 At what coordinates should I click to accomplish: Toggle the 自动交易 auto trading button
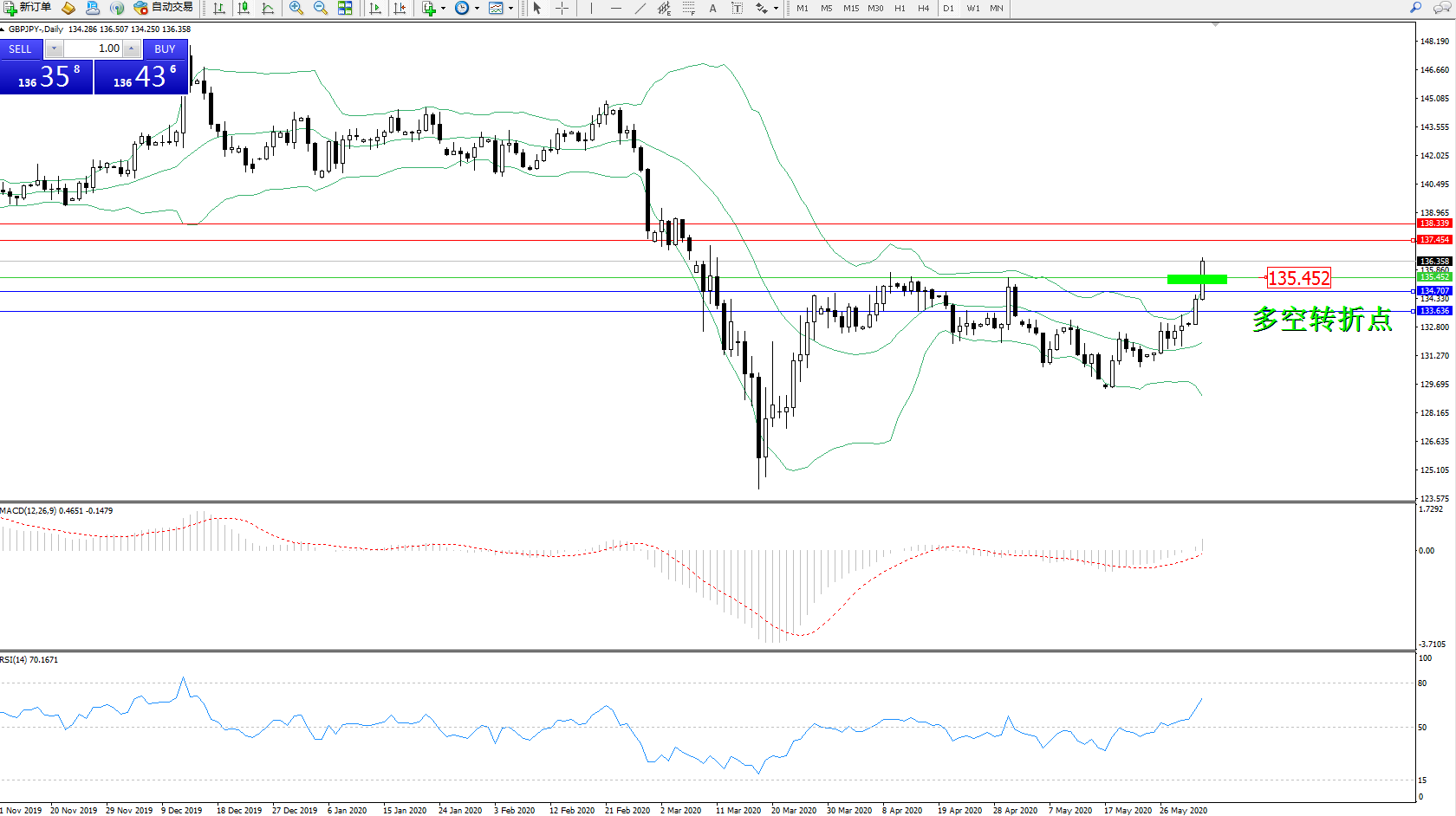[x=163, y=8]
